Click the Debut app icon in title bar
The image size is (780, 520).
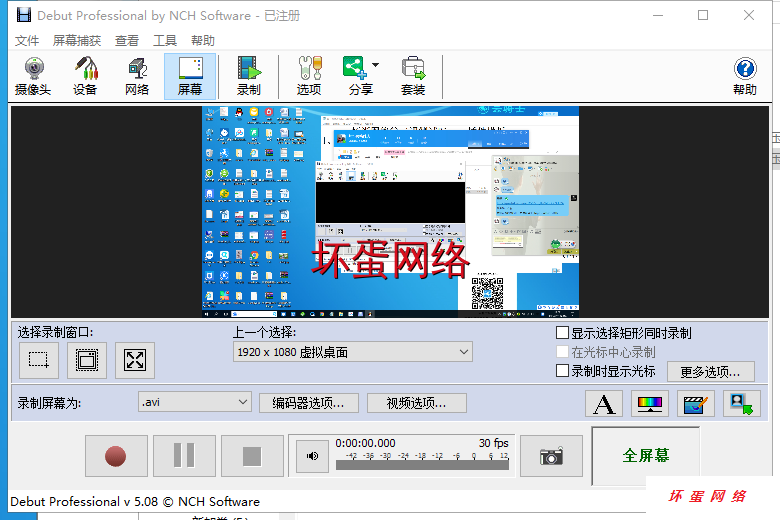(23, 15)
